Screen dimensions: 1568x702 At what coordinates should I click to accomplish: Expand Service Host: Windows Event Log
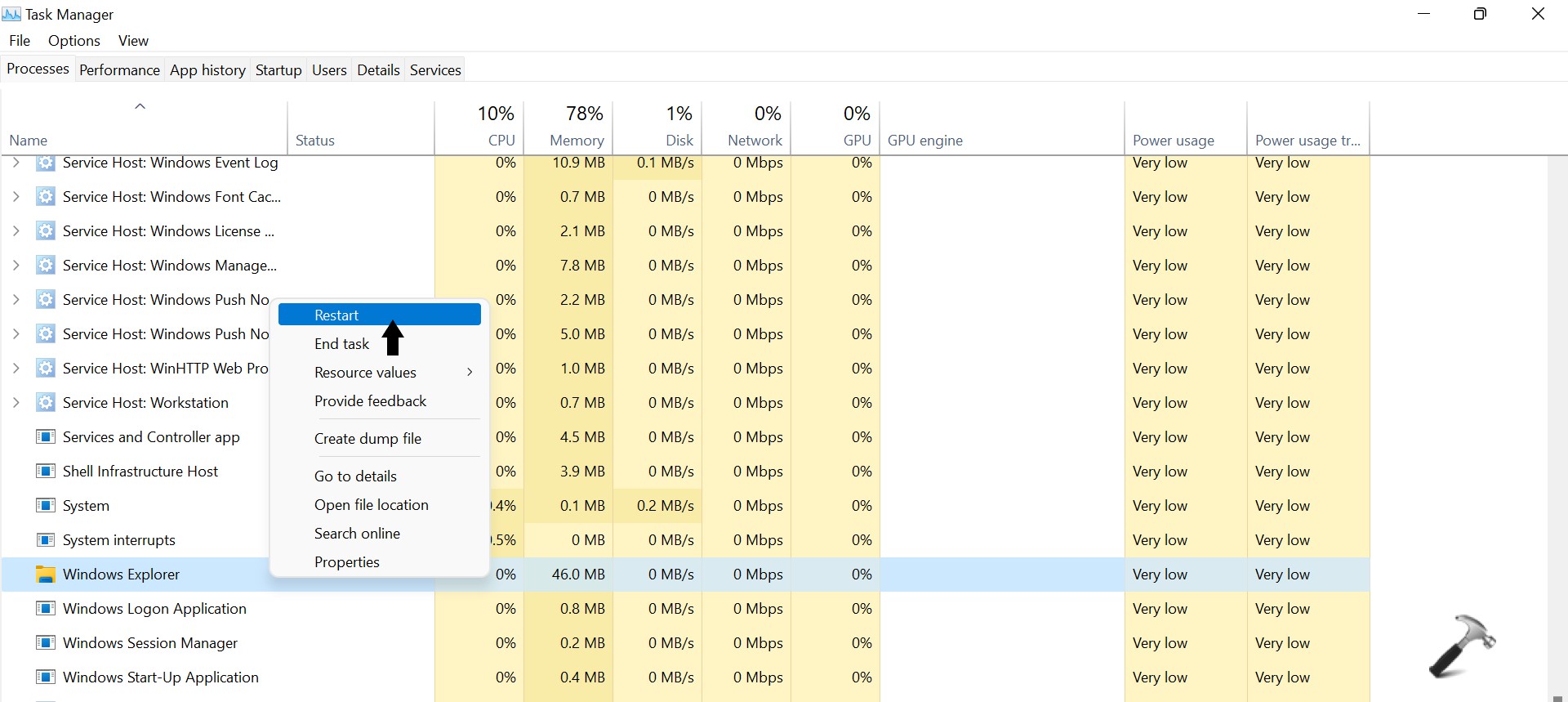pos(16,163)
